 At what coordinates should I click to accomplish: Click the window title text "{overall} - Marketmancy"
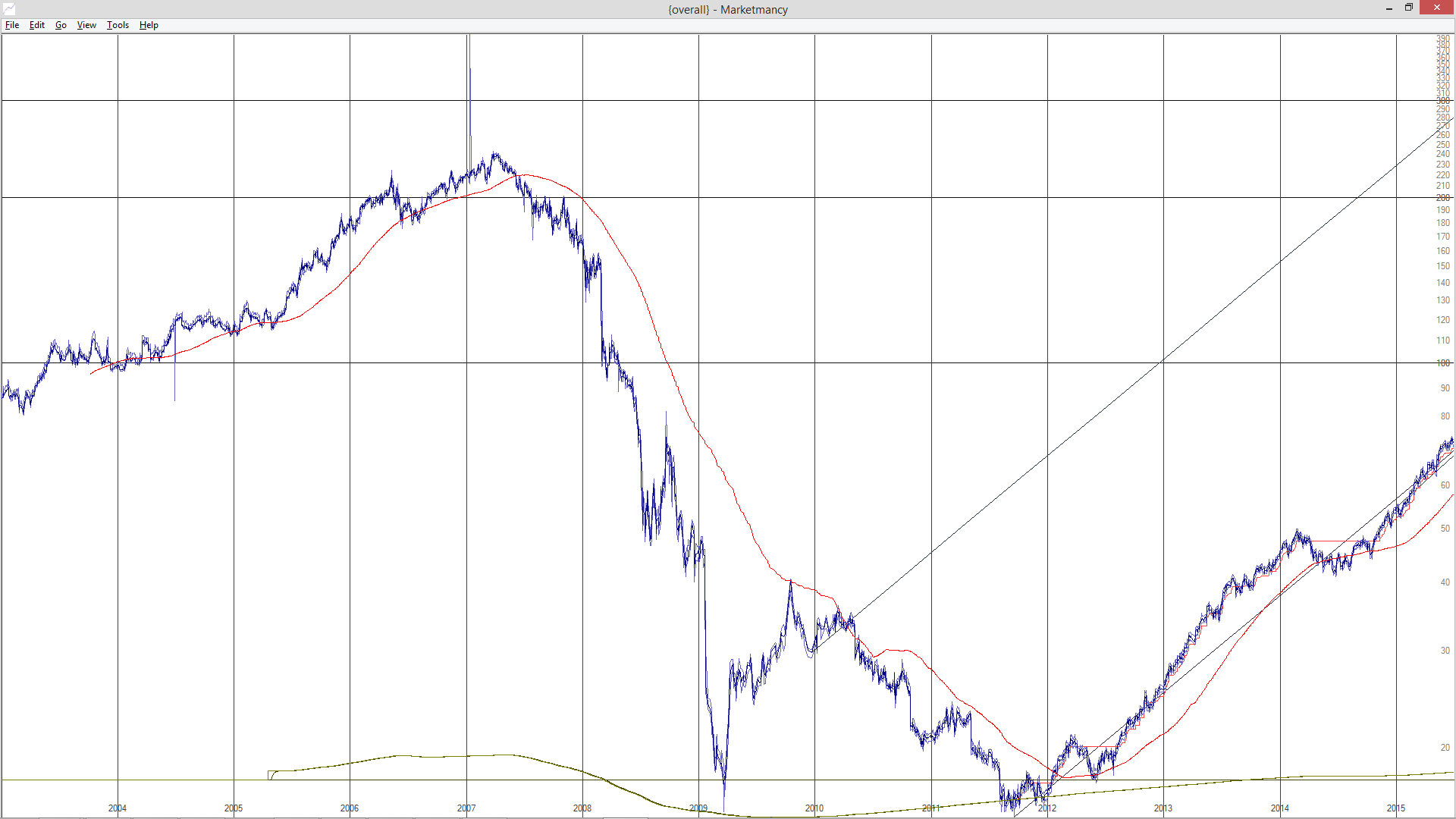(x=727, y=9)
